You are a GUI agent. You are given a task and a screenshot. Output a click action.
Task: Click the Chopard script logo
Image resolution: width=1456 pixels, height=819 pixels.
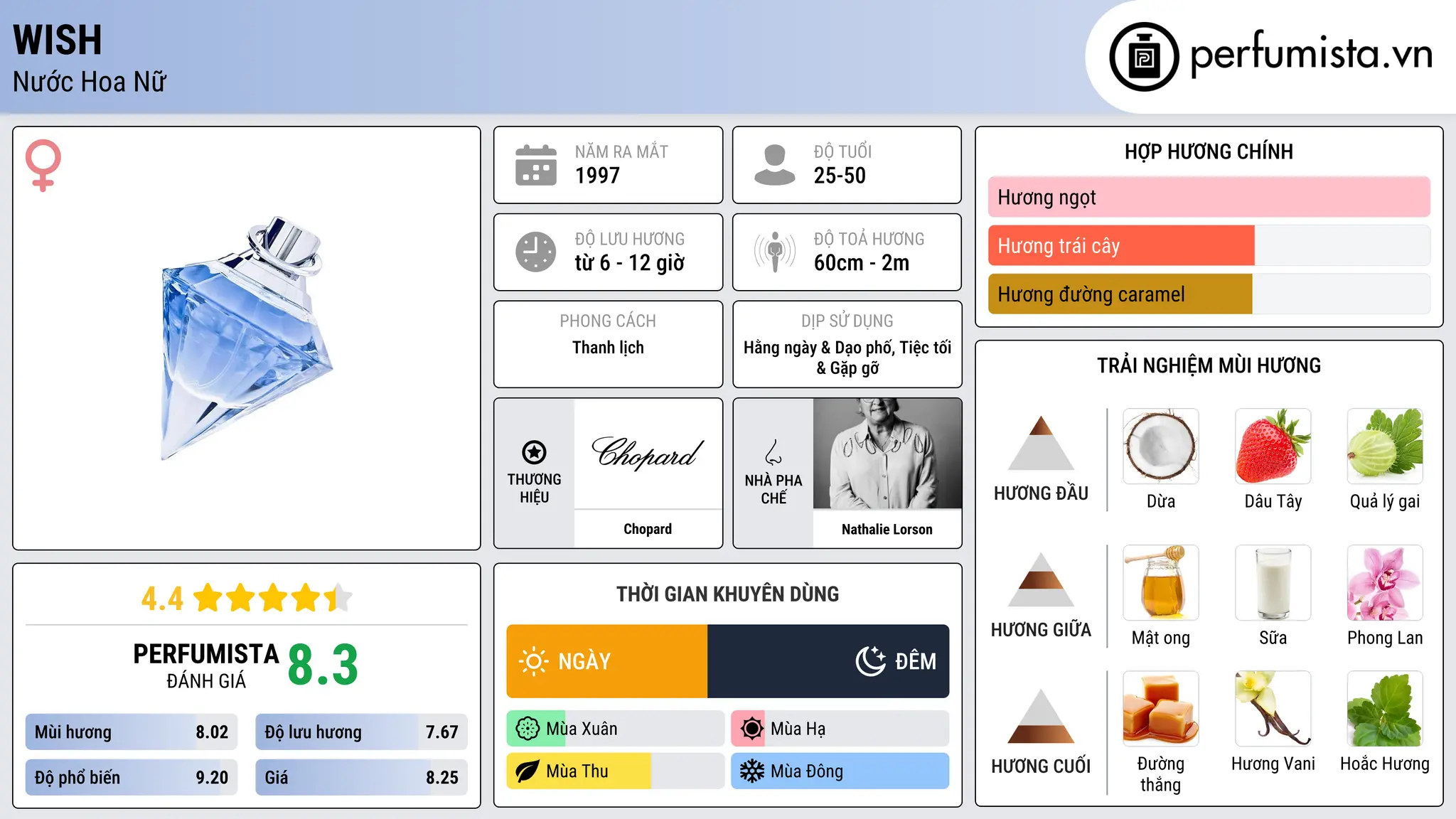click(x=648, y=452)
